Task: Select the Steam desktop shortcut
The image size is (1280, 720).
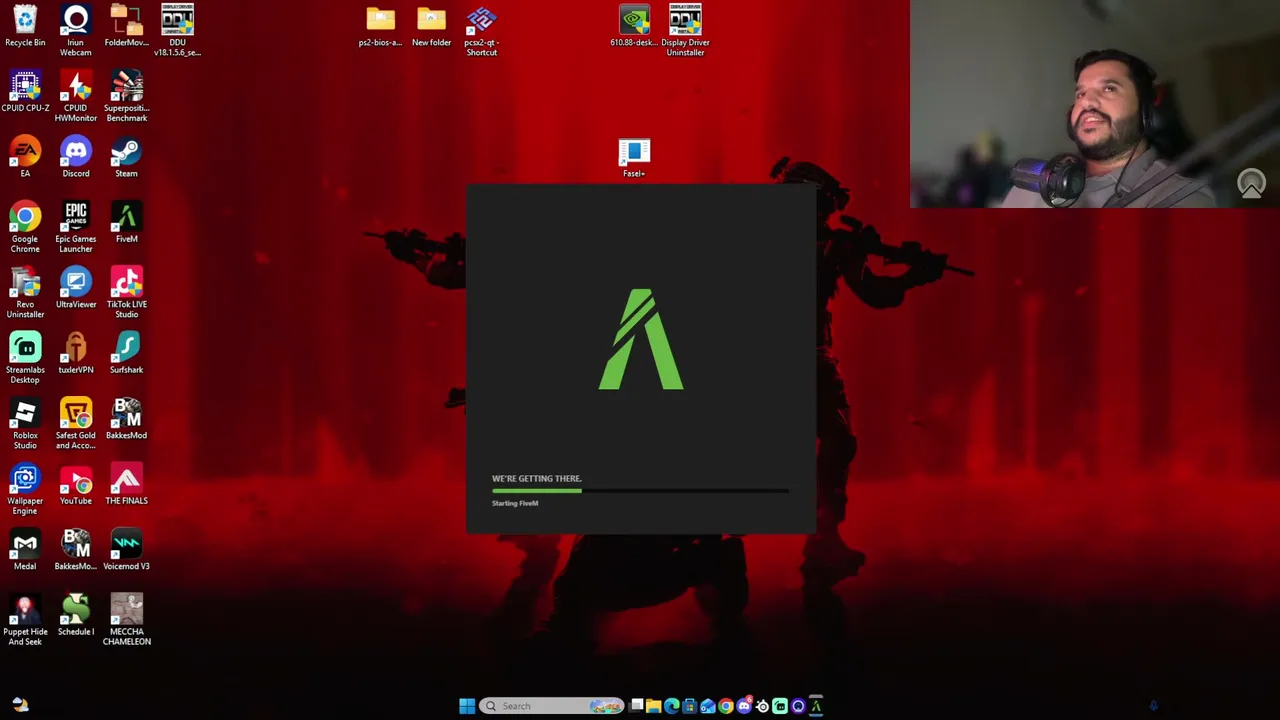Action: click(126, 157)
